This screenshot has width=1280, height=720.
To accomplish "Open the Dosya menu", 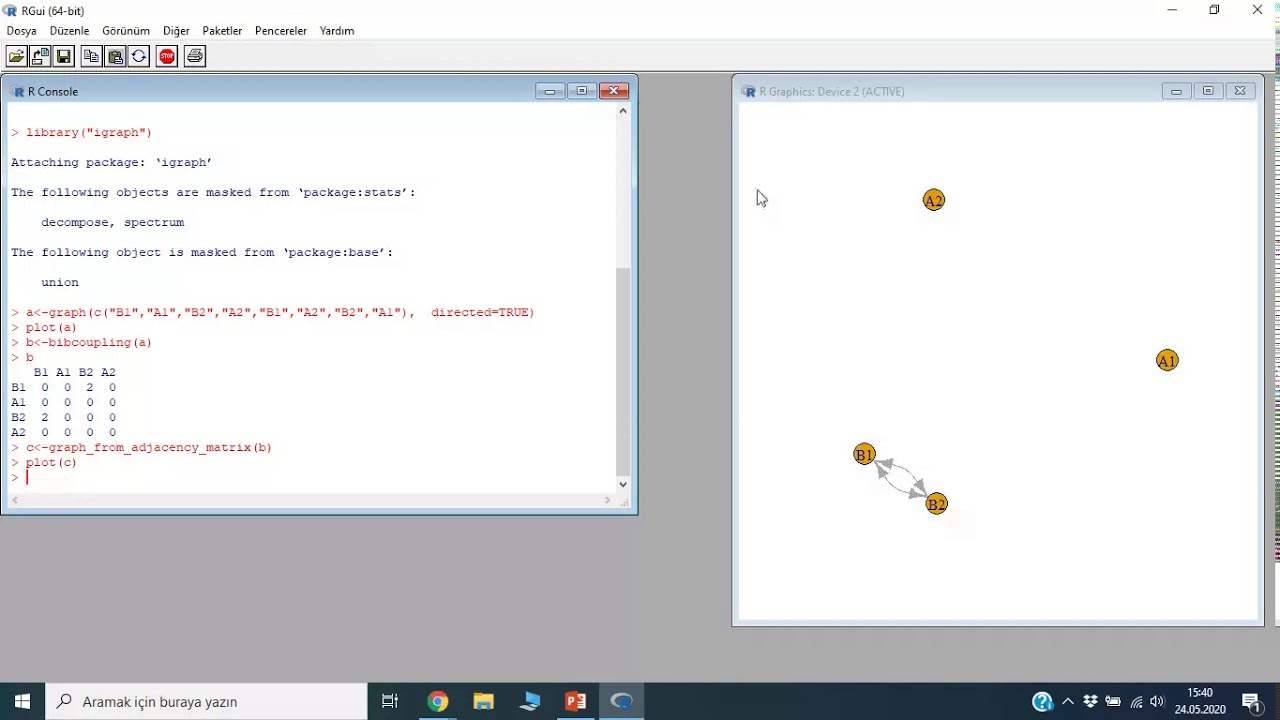I will [x=21, y=31].
